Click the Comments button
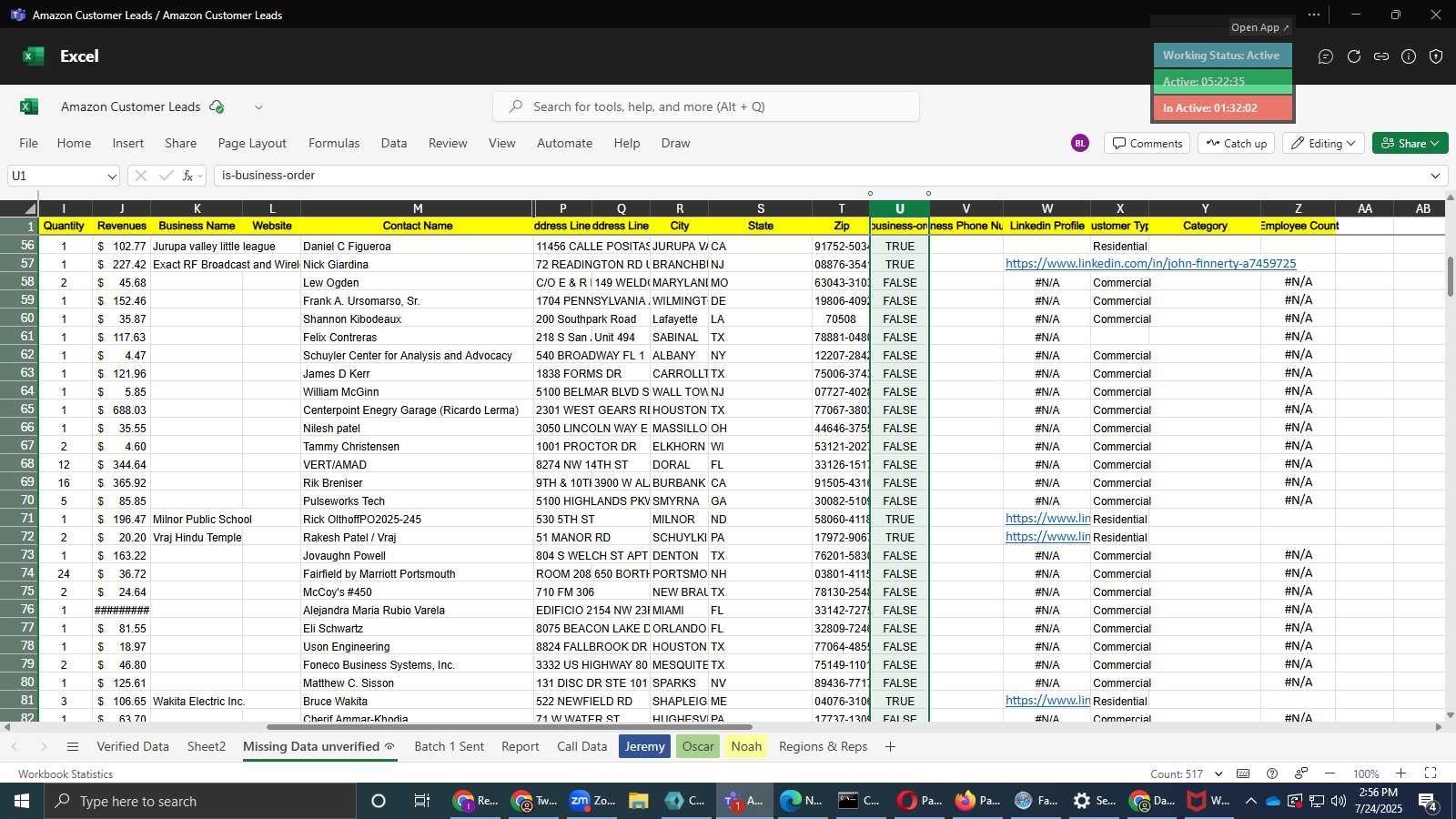 tap(1147, 143)
